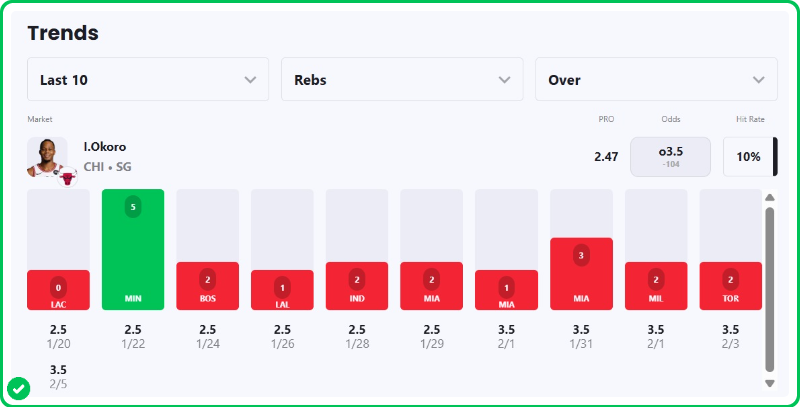Click I.Okoro player headshot
The width and height of the screenshot is (800, 407).
[47, 155]
